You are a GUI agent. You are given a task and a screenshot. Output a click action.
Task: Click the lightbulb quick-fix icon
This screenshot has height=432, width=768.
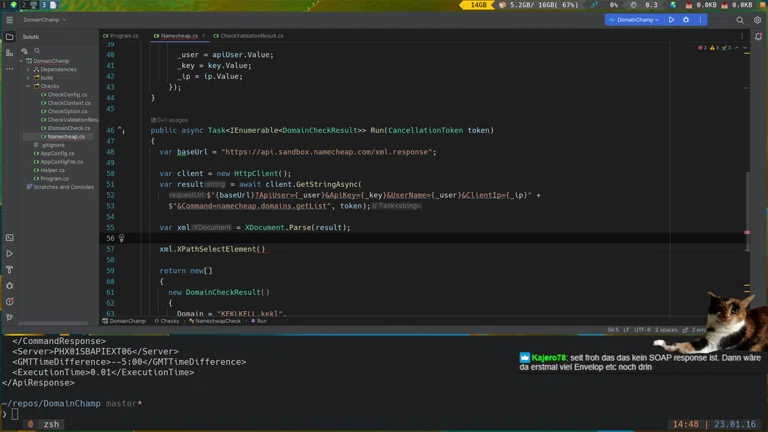(121, 238)
